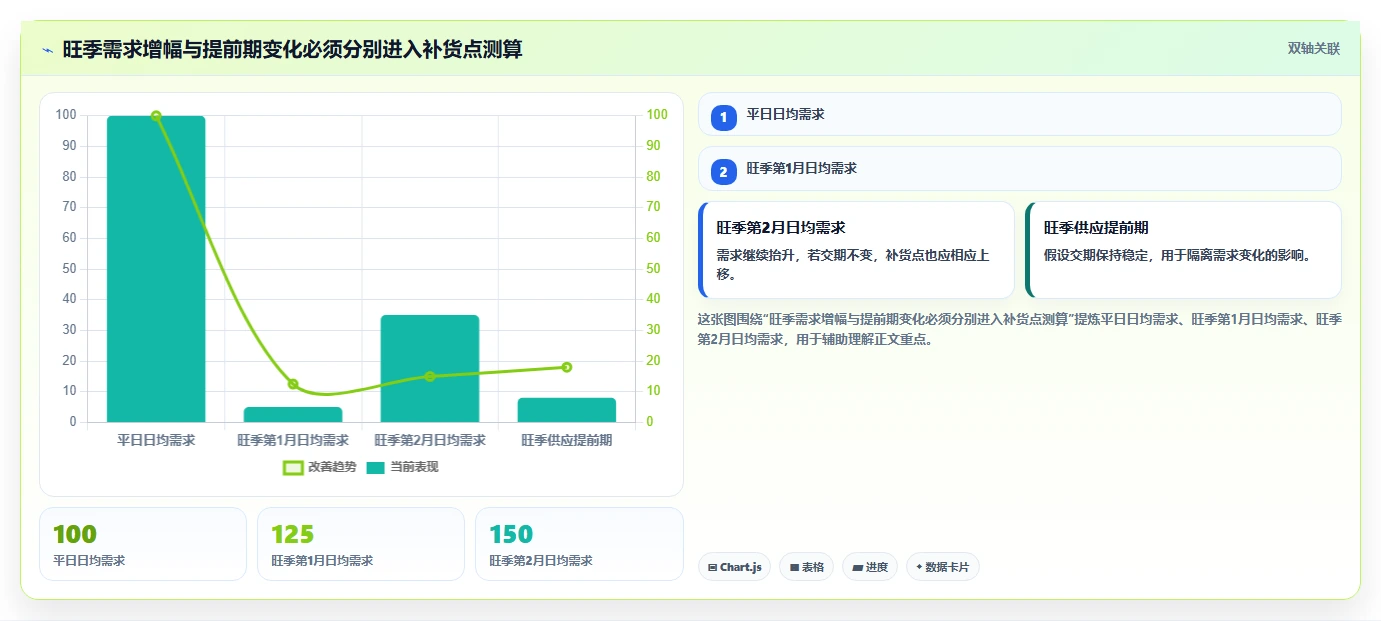
Task: Click the title 旺季需求增幅与提前期变化必须分别进入补货点测算
Action: pos(292,49)
